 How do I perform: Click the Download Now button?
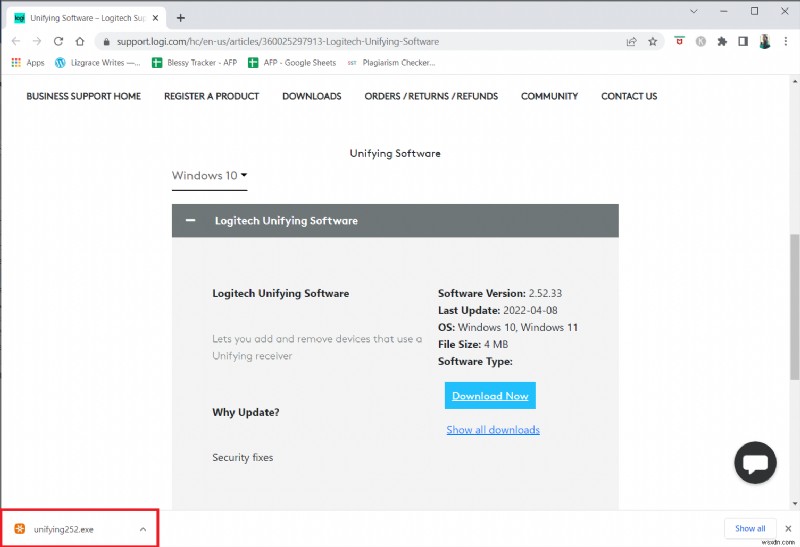490,395
